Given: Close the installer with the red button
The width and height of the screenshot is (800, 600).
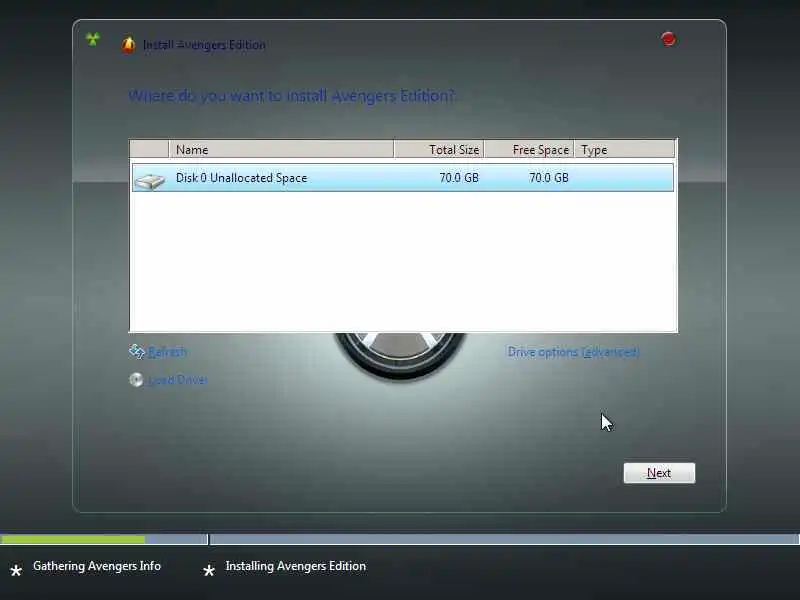Looking at the screenshot, I should pos(668,39).
